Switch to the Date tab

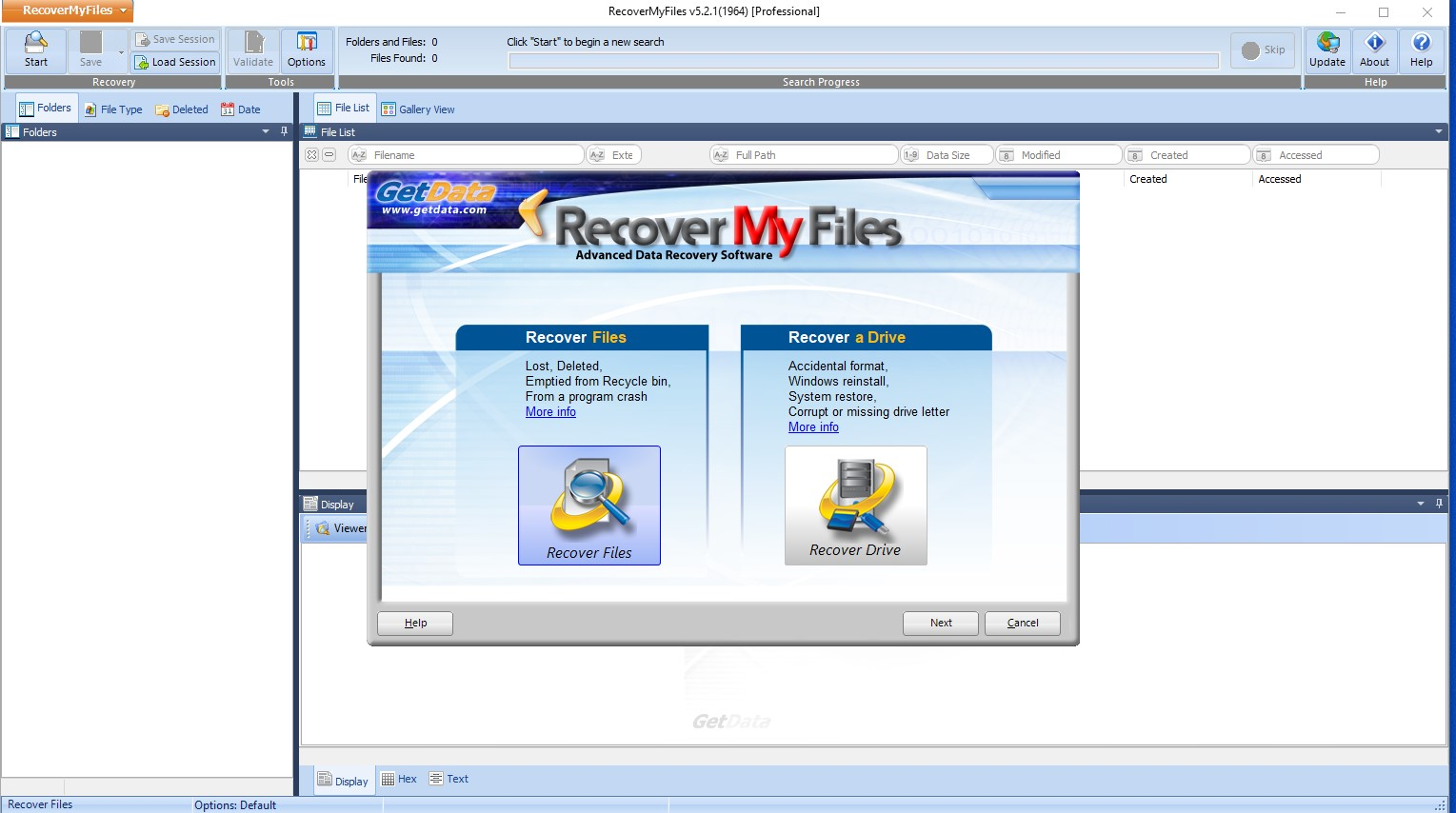241,109
